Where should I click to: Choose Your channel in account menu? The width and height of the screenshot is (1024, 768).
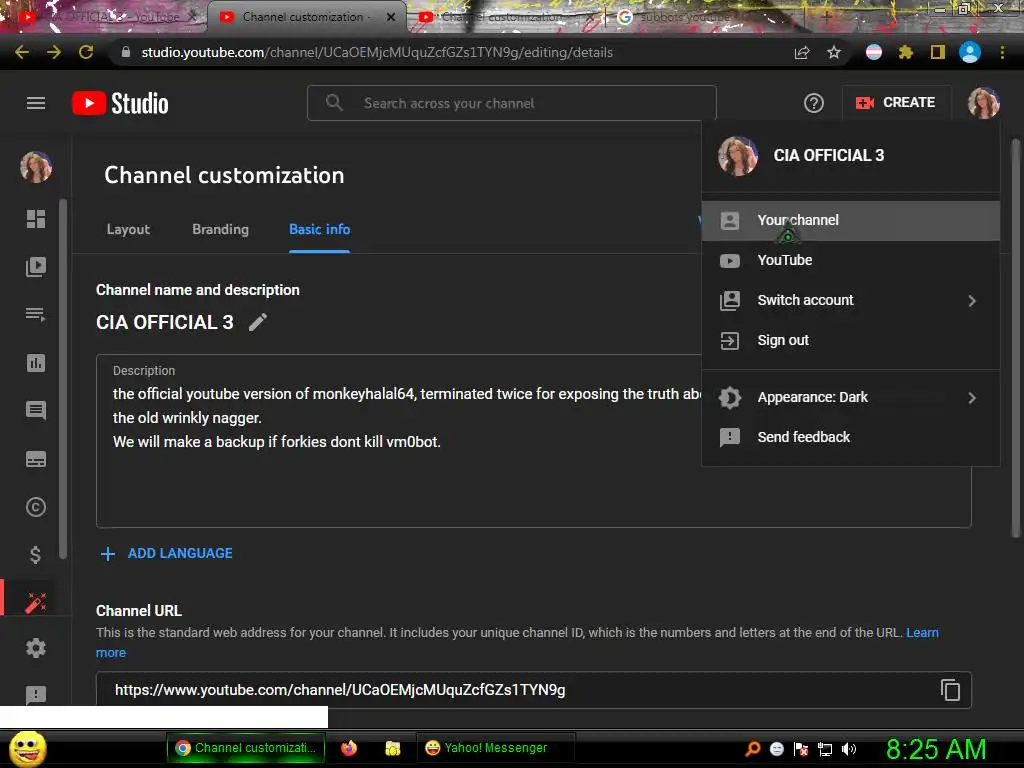pos(850,220)
